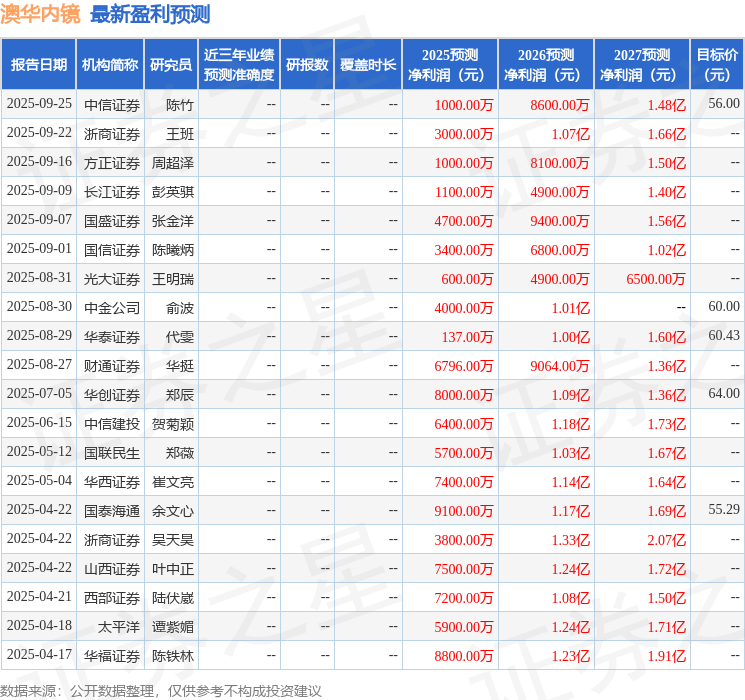The width and height of the screenshot is (745, 700).
Task: Click 国泰海通 institution cell
Action: click(112, 511)
